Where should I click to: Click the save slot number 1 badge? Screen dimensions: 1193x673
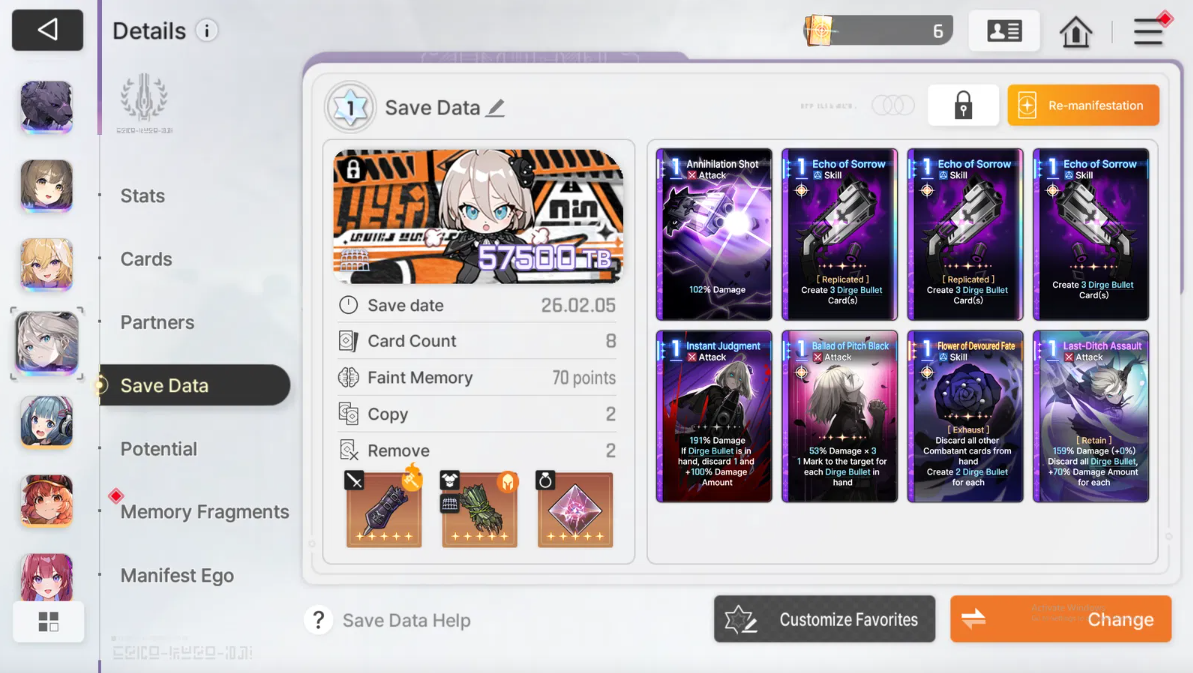pyautogui.click(x=350, y=107)
